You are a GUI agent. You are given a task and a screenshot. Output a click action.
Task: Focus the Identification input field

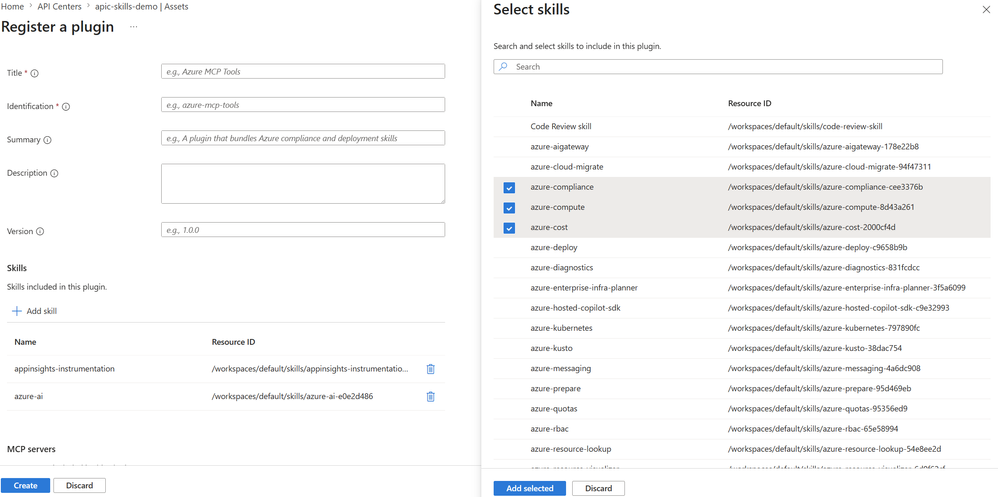303,104
